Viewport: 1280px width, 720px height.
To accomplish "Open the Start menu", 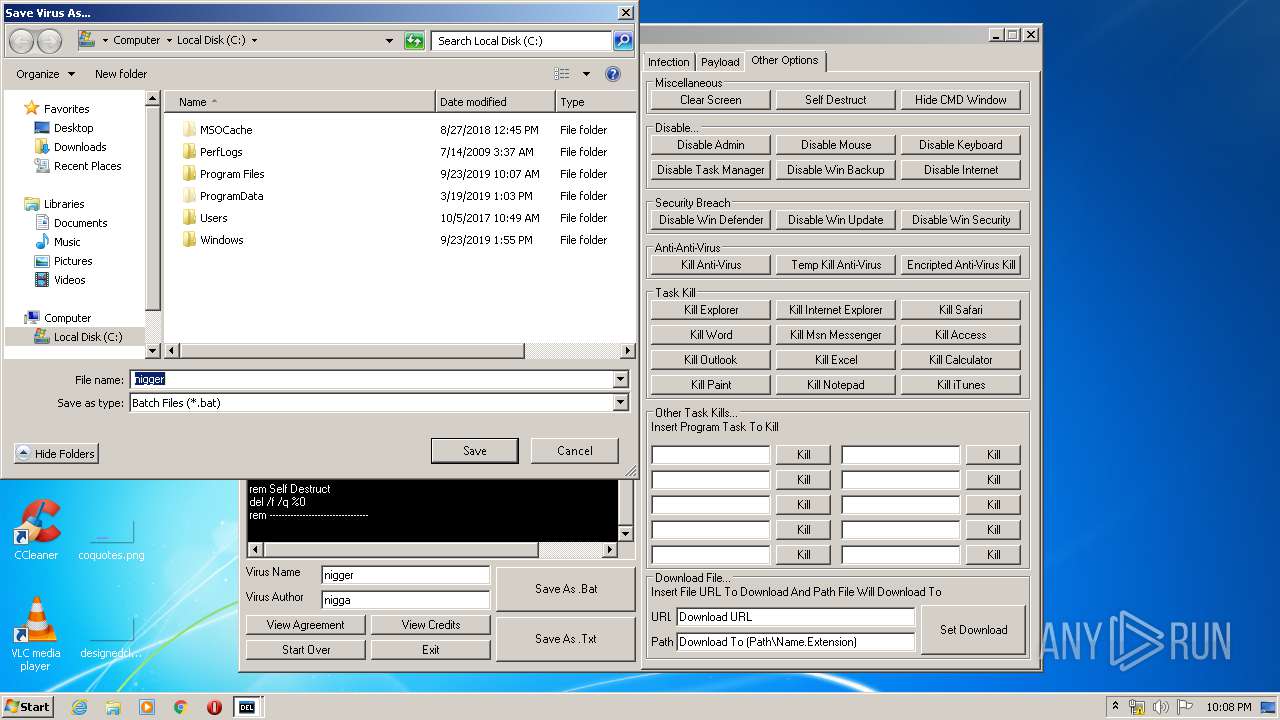I will pos(27,707).
